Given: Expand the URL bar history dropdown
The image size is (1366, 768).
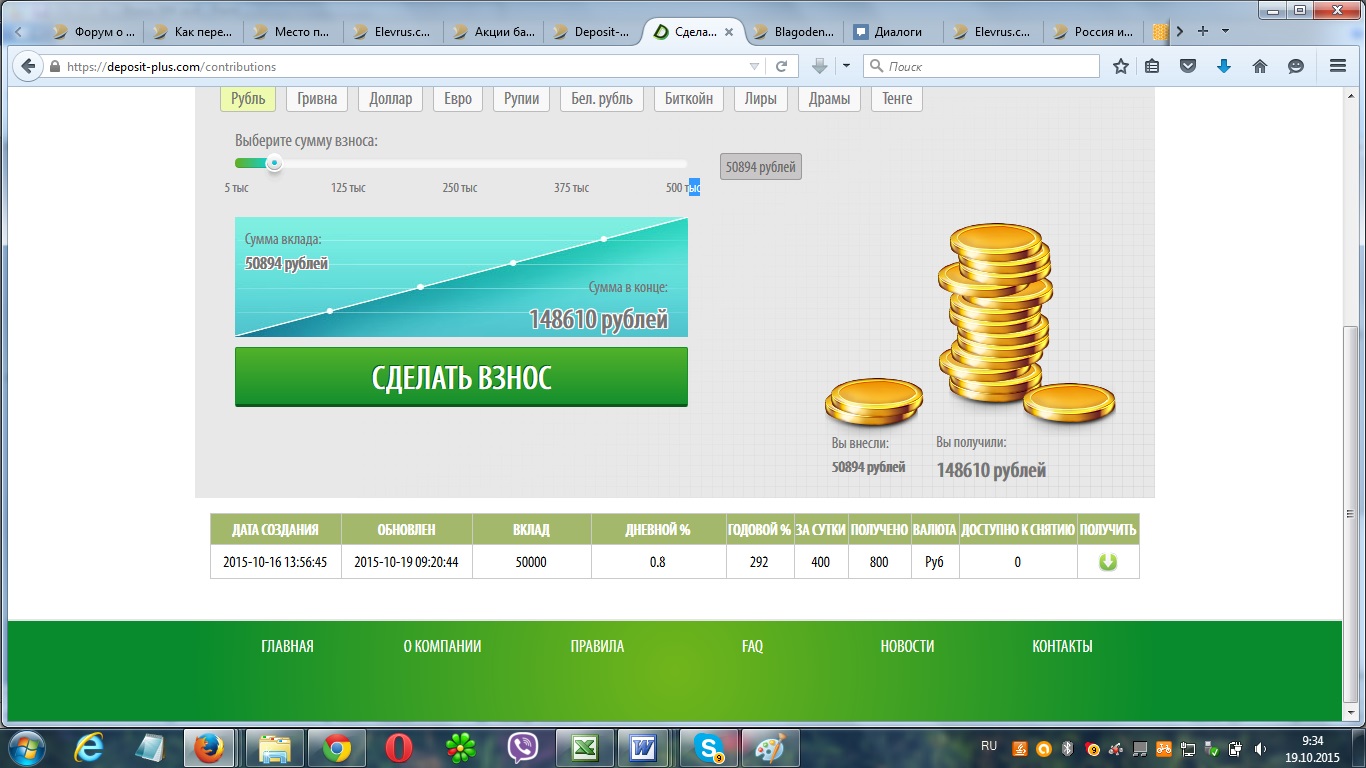Looking at the screenshot, I should click(755, 66).
